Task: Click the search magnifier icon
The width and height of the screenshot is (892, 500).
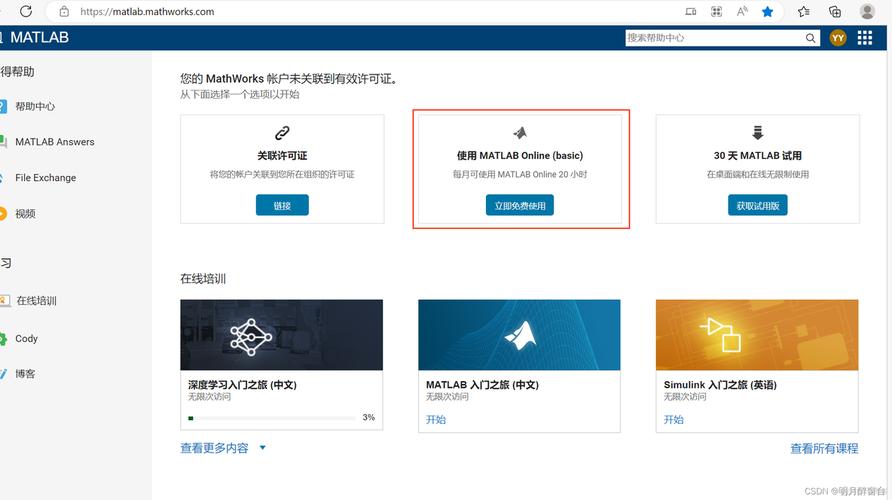Action: click(811, 38)
